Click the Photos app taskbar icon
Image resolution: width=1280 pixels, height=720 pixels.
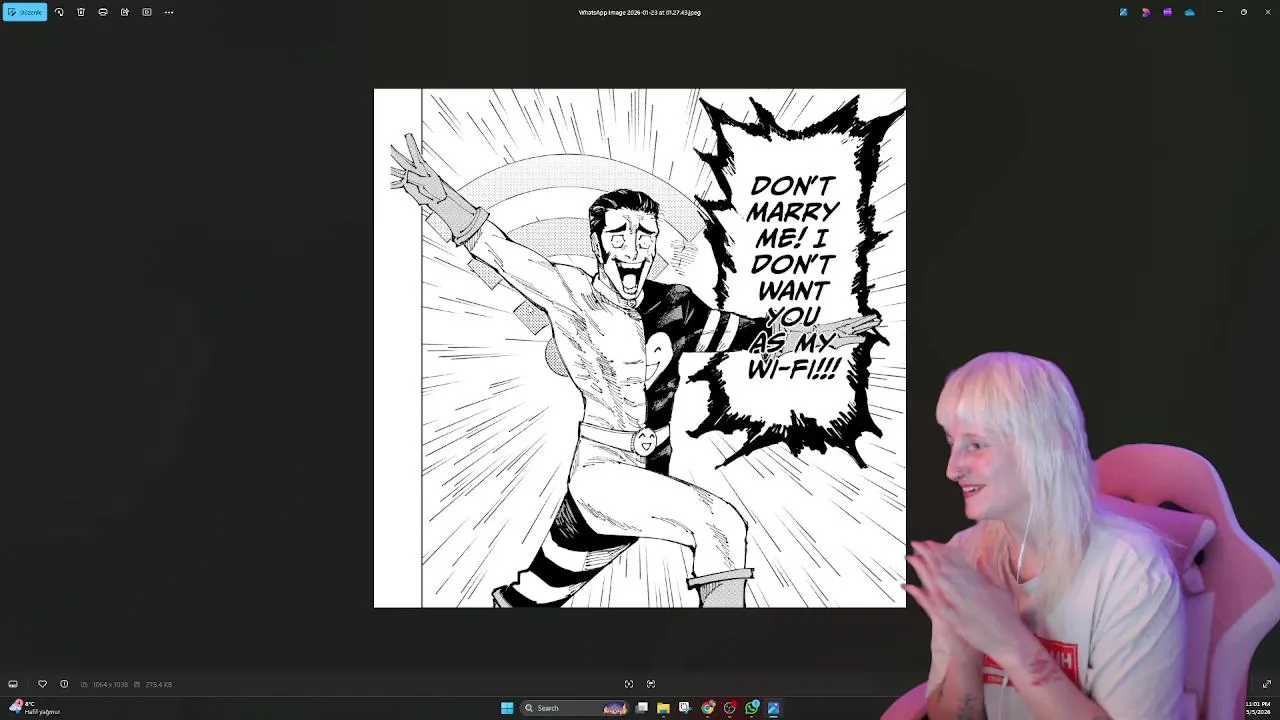[774, 708]
